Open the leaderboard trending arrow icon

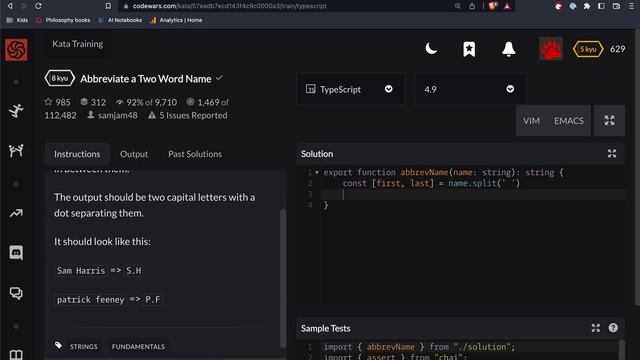(x=16, y=213)
